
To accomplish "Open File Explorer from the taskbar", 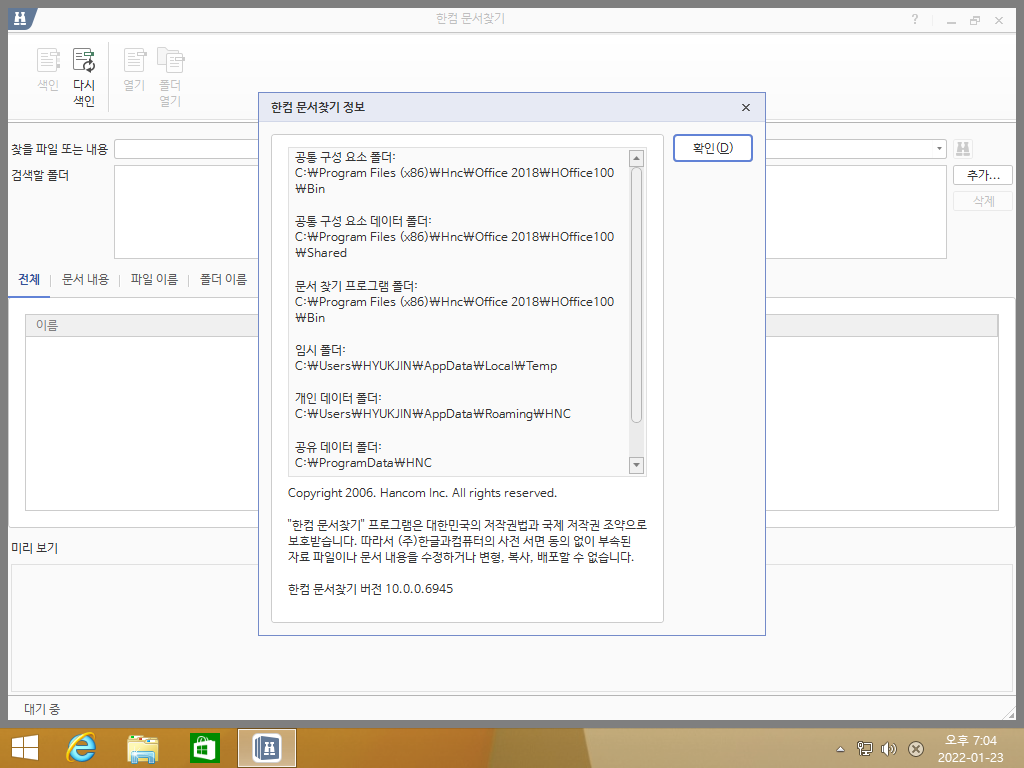I will (142, 748).
